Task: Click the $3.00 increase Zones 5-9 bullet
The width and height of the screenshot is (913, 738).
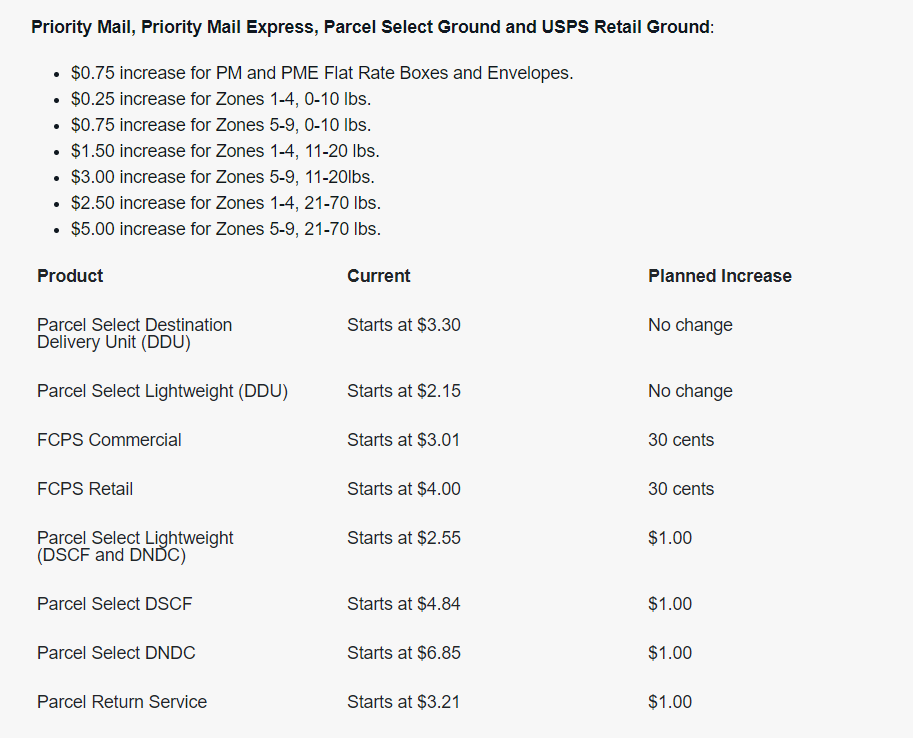Action: [x=223, y=177]
